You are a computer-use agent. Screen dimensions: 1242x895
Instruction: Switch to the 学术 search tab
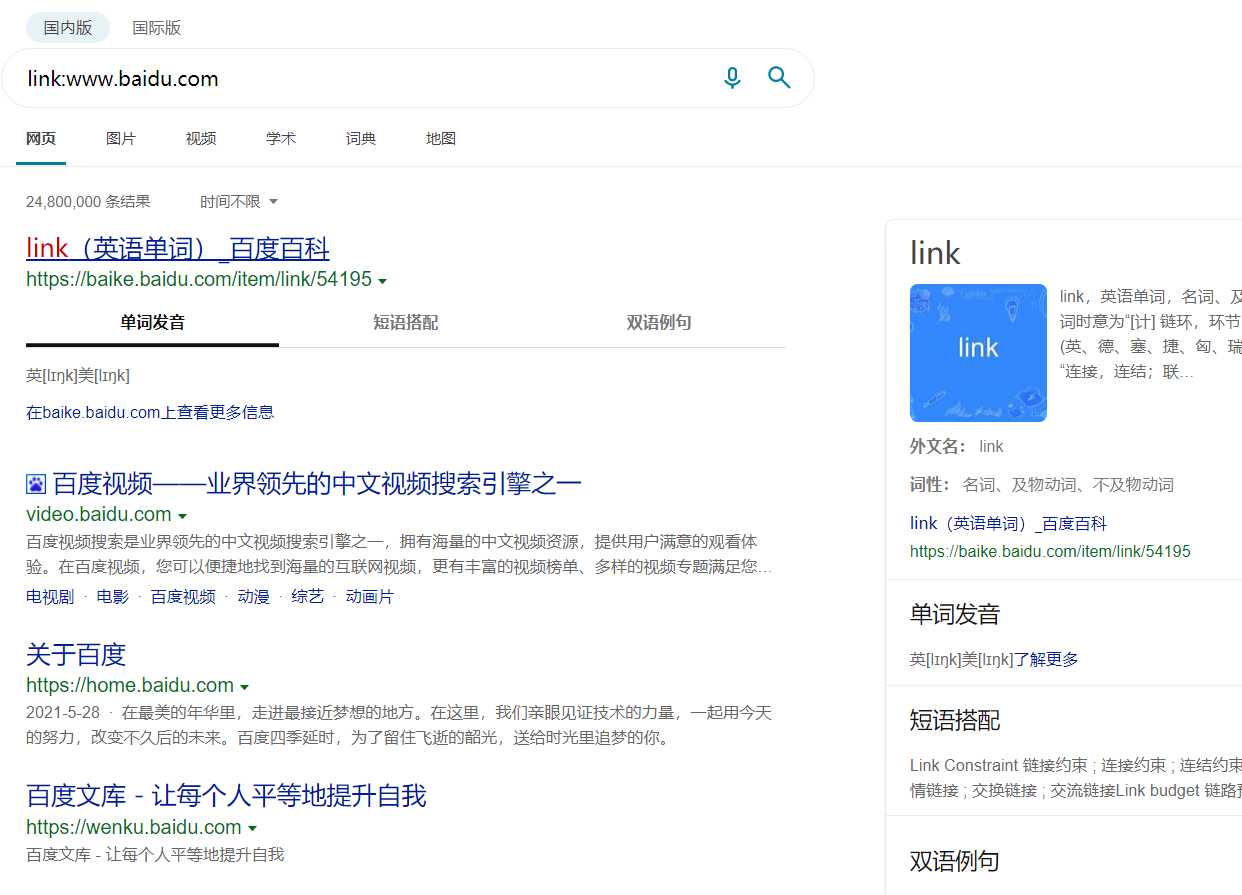[x=281, y=139]
